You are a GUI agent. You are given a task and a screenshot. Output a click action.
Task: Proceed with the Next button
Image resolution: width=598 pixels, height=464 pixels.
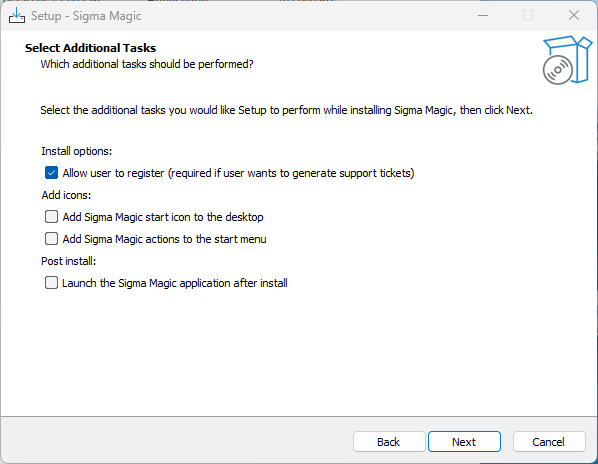point(464,442)
